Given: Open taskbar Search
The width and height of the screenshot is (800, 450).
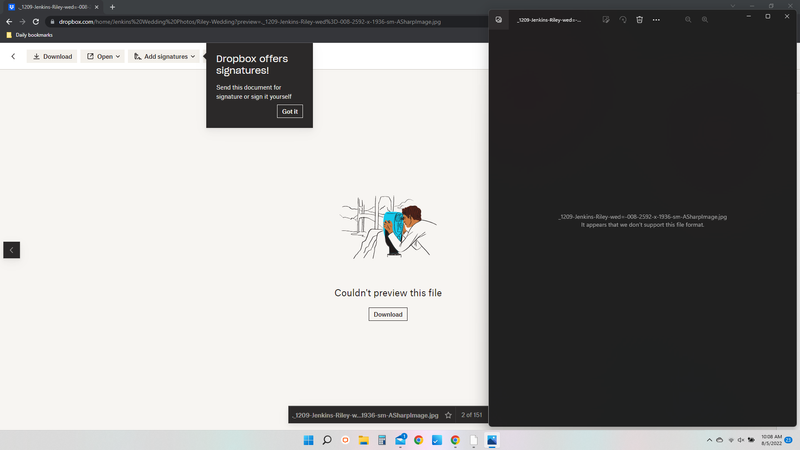Looking at the screenshot, I should (327, 440).
